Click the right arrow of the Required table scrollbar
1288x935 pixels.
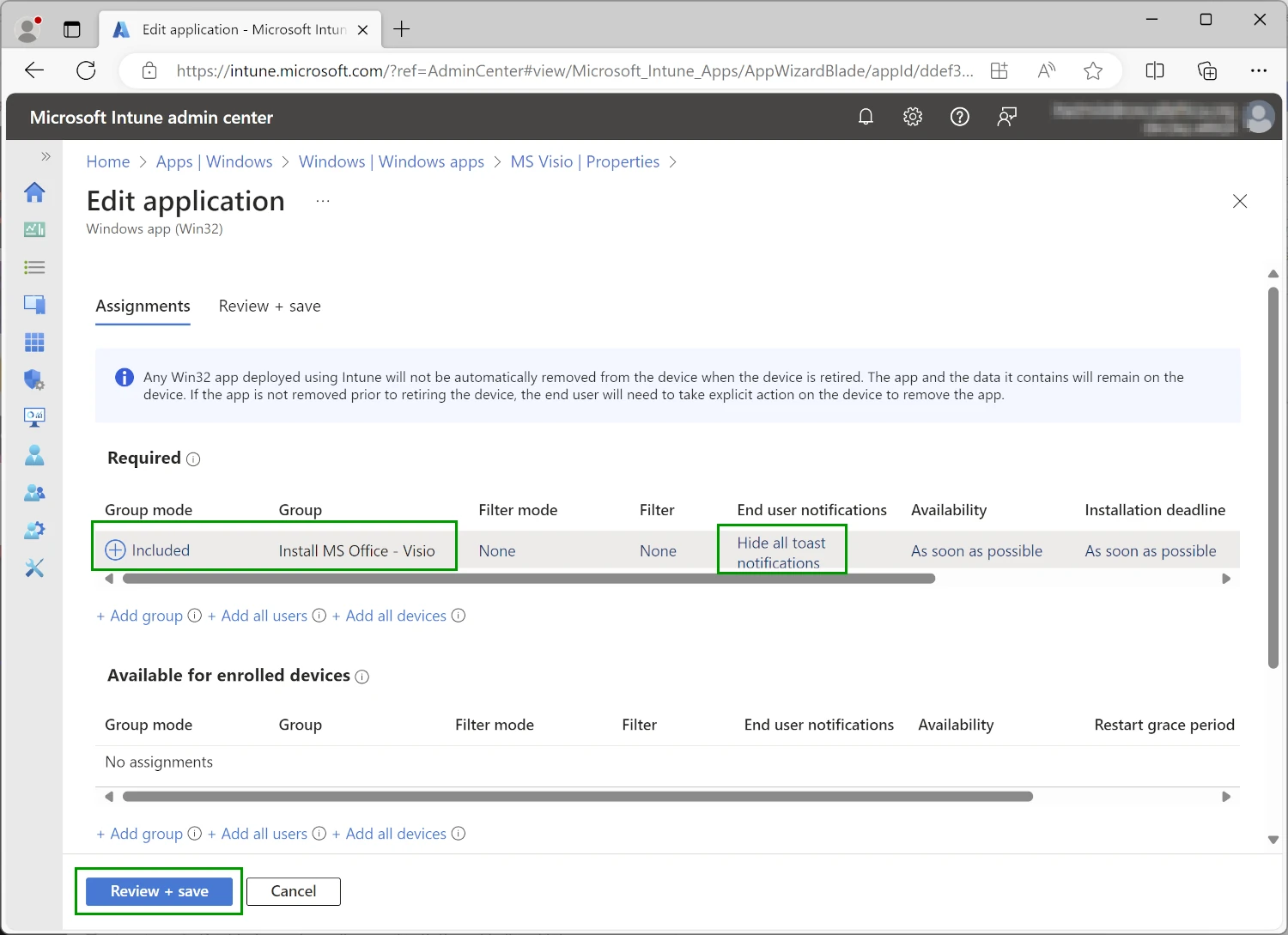coord(1226,579)
